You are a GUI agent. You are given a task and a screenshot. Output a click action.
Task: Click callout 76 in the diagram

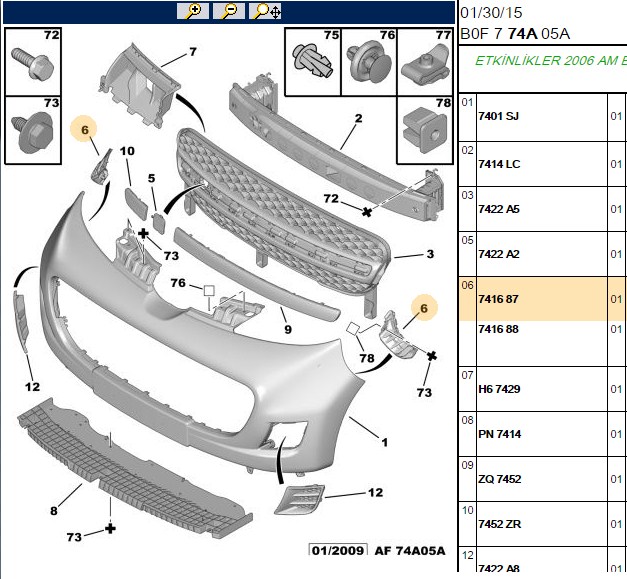178,283
